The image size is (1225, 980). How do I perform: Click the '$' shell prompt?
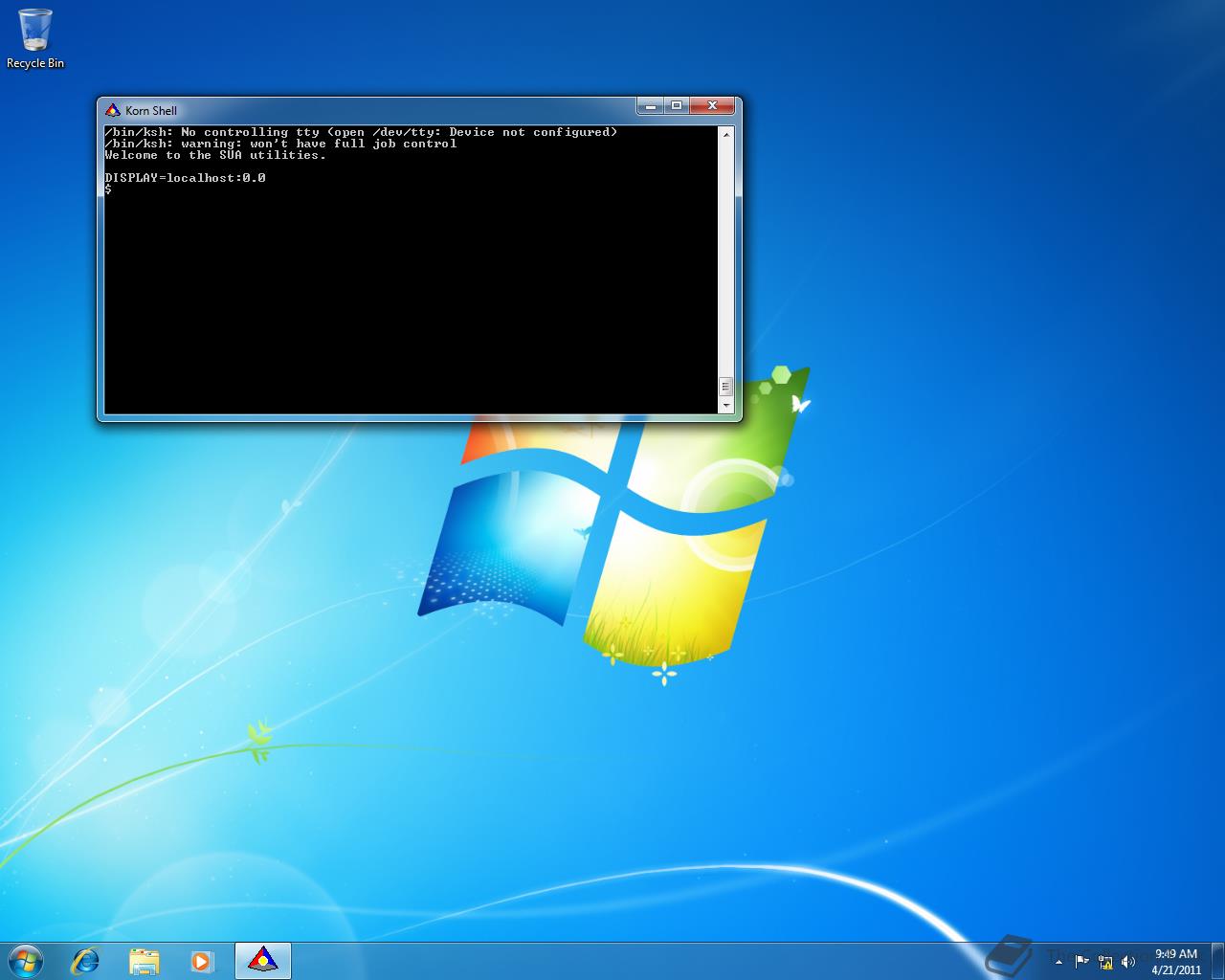coord(108,189)
